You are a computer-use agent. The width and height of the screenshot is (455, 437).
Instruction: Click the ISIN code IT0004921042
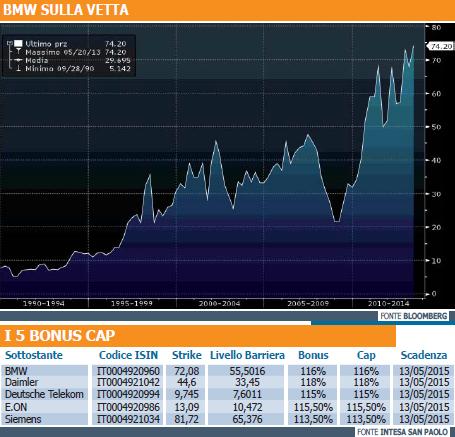pos(129,382)
